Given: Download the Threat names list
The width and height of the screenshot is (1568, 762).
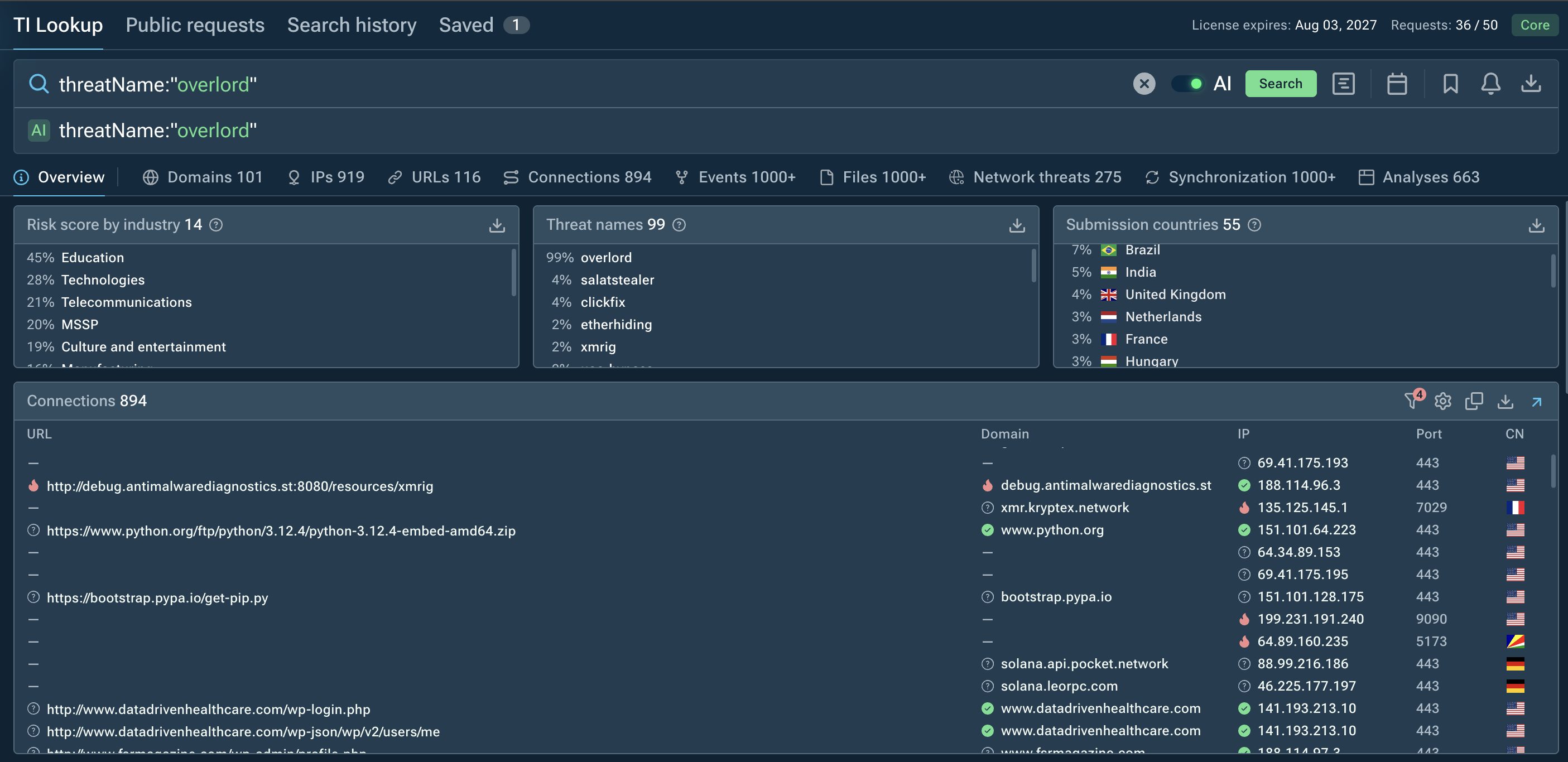Looking at the screenshot, I should click(x=1017, y=225).
